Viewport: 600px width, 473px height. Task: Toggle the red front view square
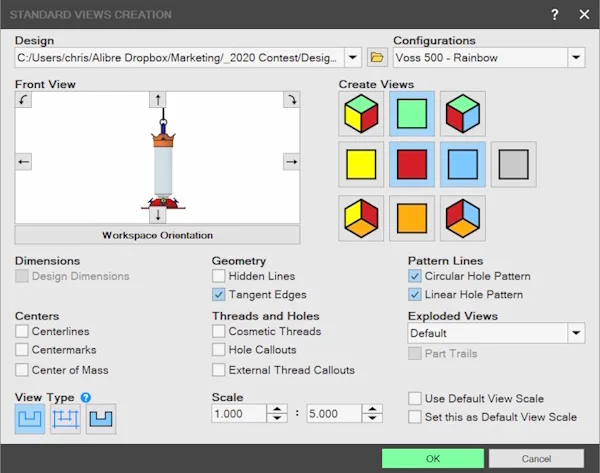pos(412,164)
